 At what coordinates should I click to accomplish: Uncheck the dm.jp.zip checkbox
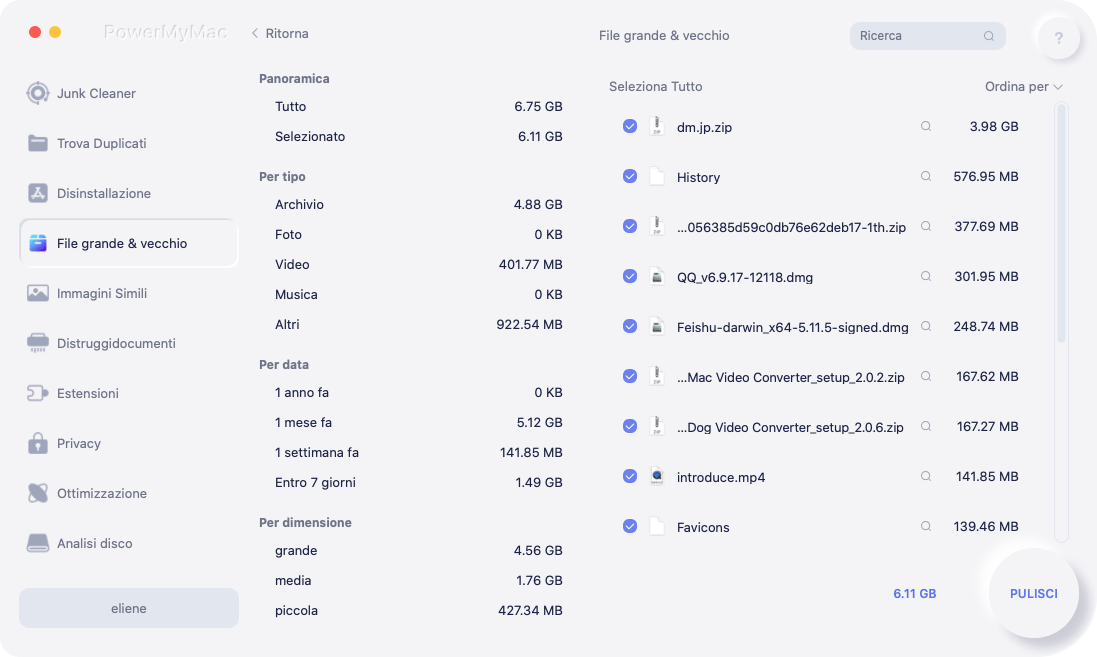point(630,126)
